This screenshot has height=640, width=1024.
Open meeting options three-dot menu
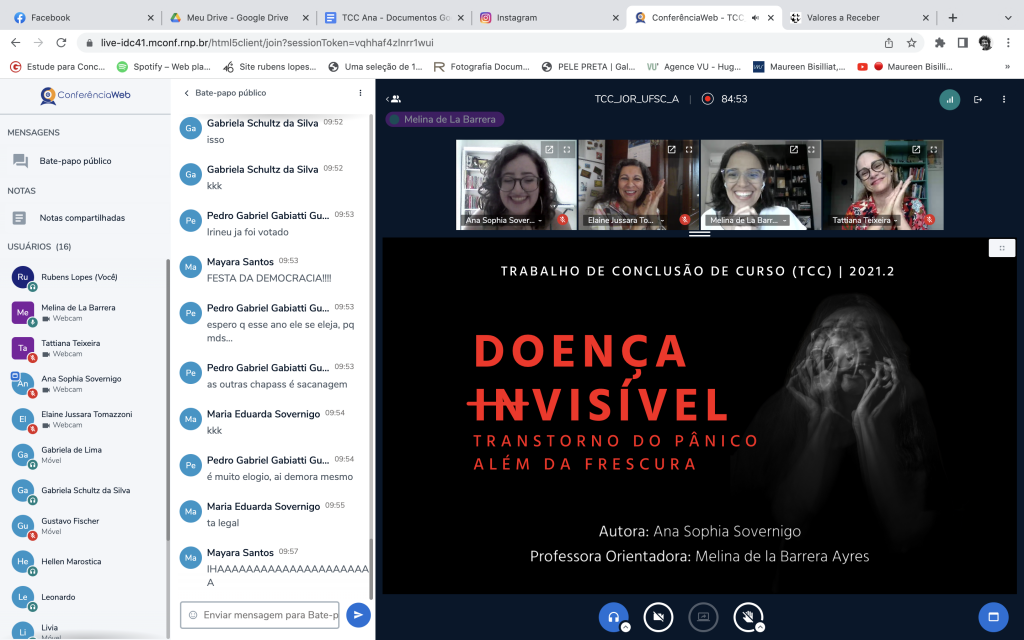coord(1005,99)
